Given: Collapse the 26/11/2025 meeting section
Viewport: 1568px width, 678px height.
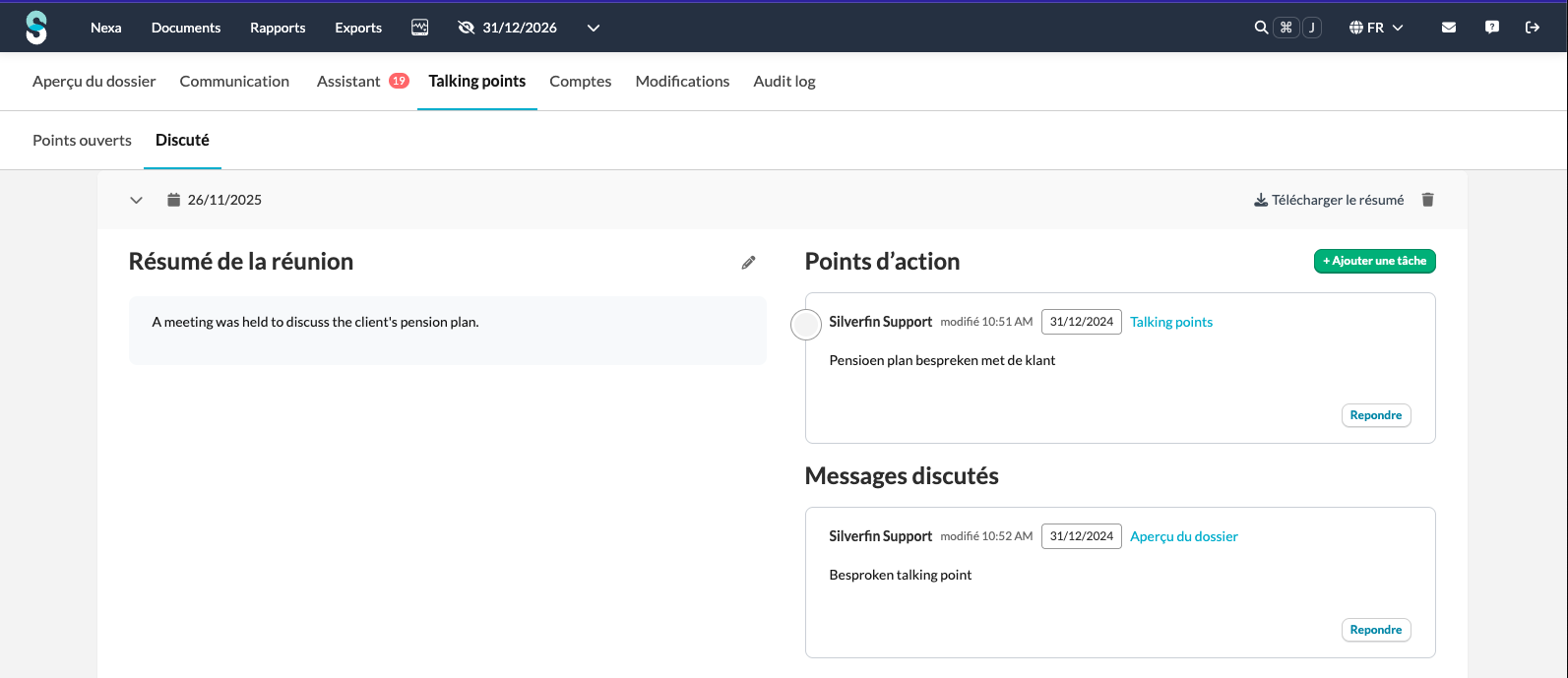Looking at the screenshot, I should 137,200.
